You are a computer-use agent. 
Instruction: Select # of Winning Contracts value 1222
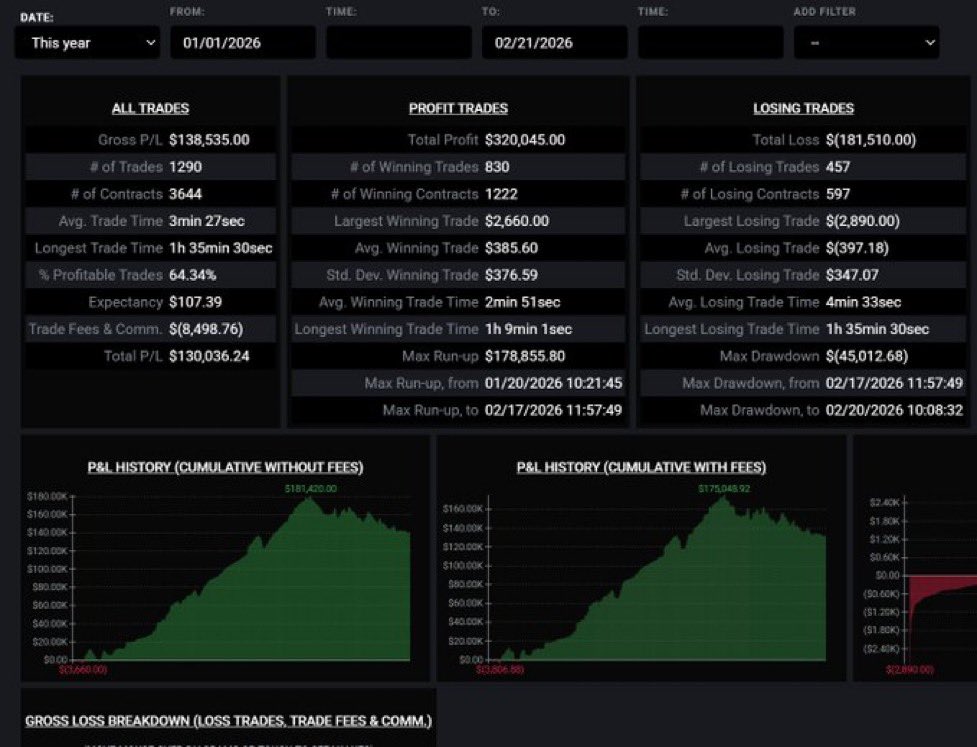[x=501, y=194]
